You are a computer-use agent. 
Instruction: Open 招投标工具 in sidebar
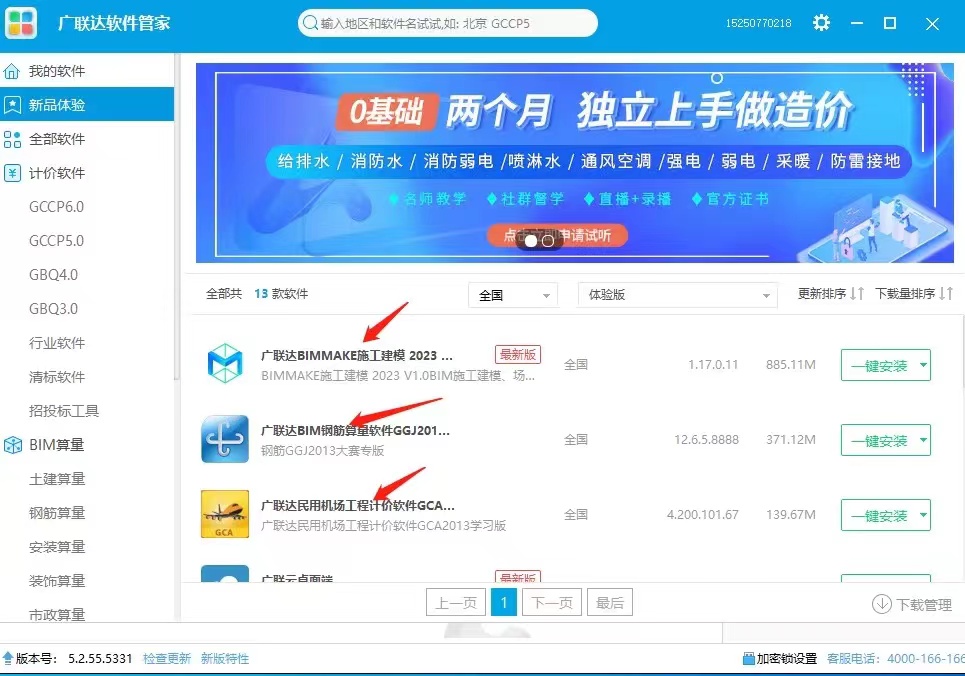coord(63,411)
